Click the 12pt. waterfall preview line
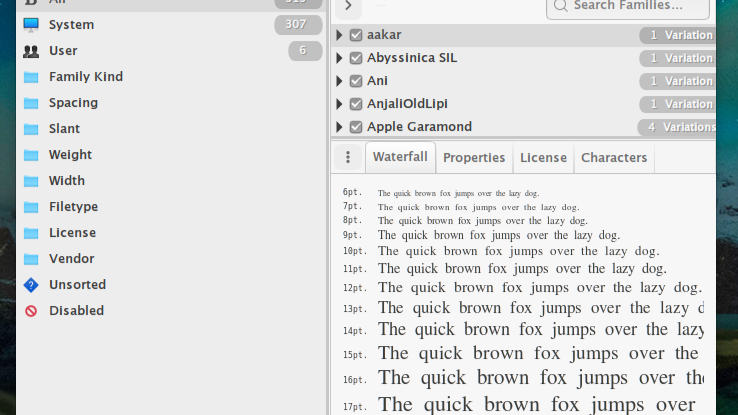This screenshot has height=415, width=738. [x=540, y=287]
